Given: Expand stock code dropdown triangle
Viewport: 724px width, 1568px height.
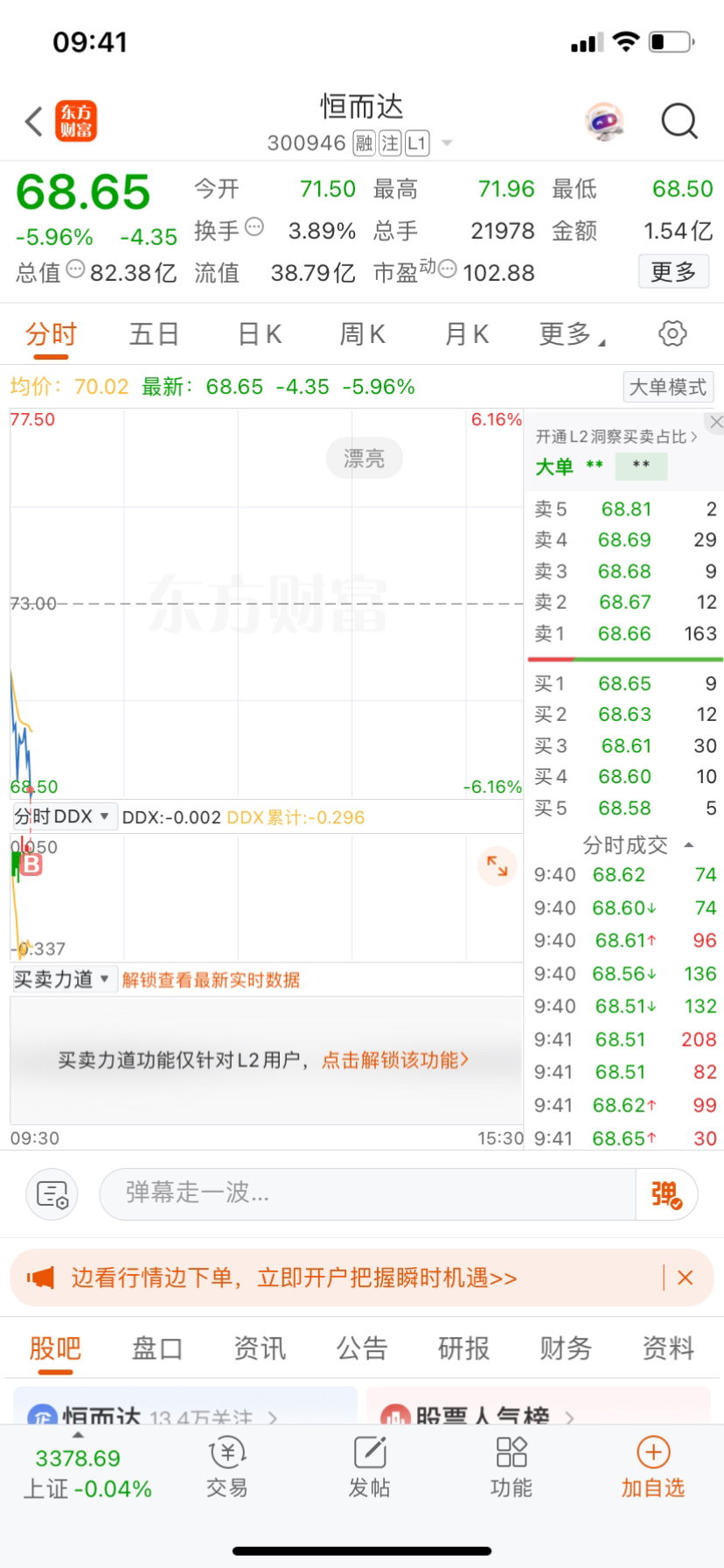Looking at the screenshot, I should [x=447, y=143].
